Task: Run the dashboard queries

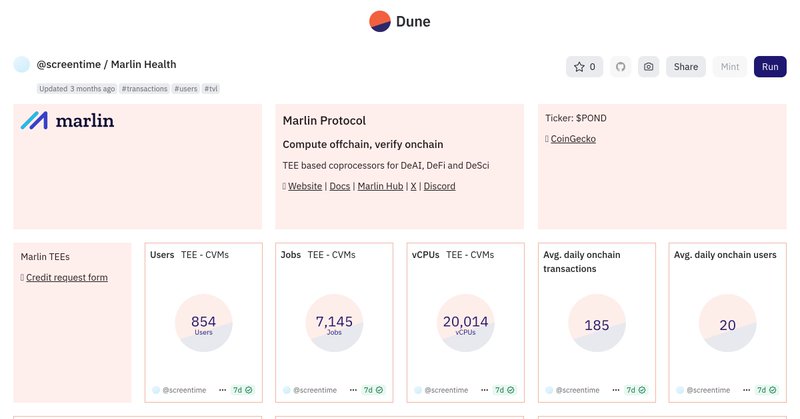Action: [x=770, y=67]
